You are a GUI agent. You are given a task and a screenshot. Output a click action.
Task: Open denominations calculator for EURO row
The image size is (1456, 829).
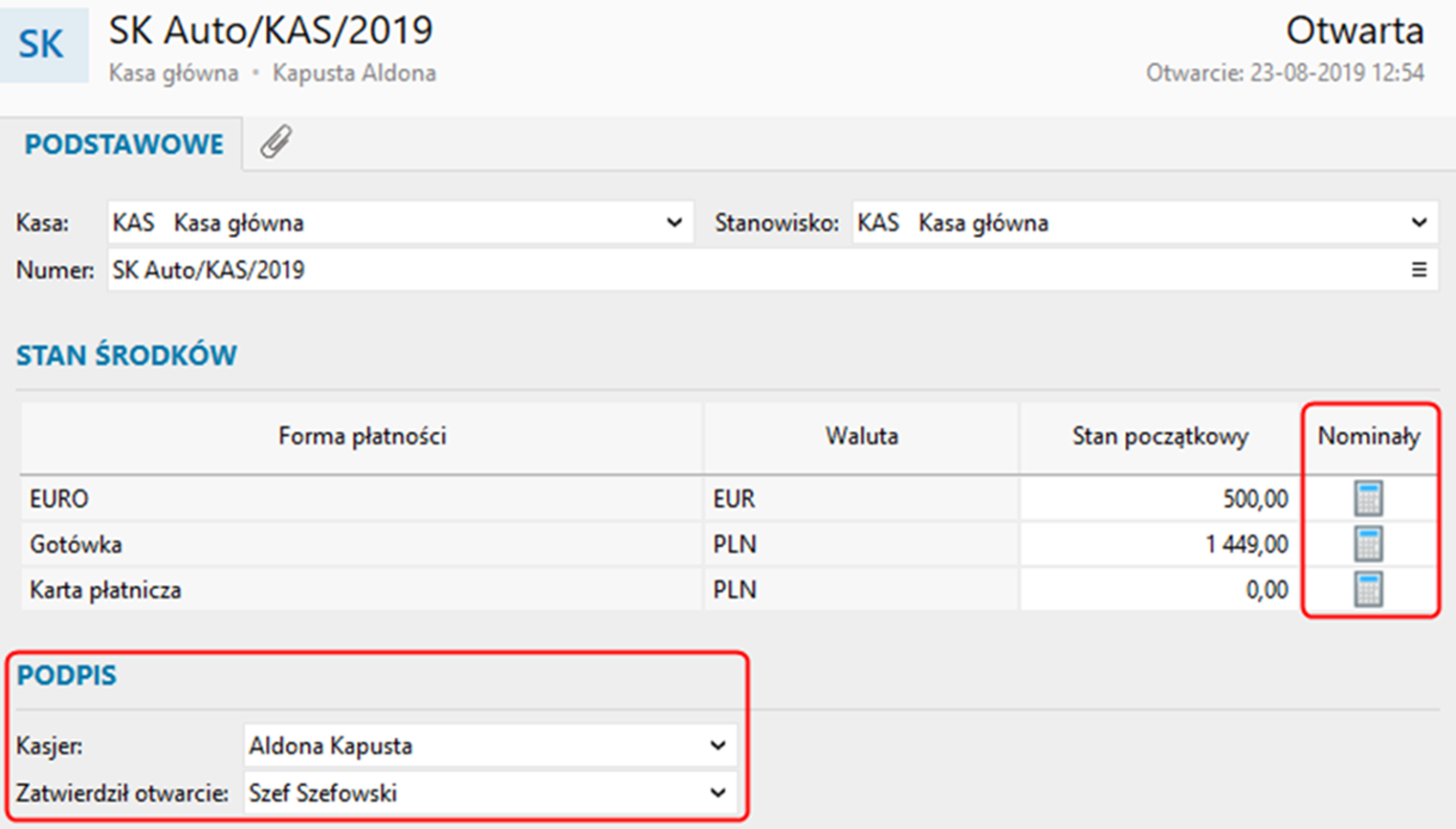tap(1368, 498)
